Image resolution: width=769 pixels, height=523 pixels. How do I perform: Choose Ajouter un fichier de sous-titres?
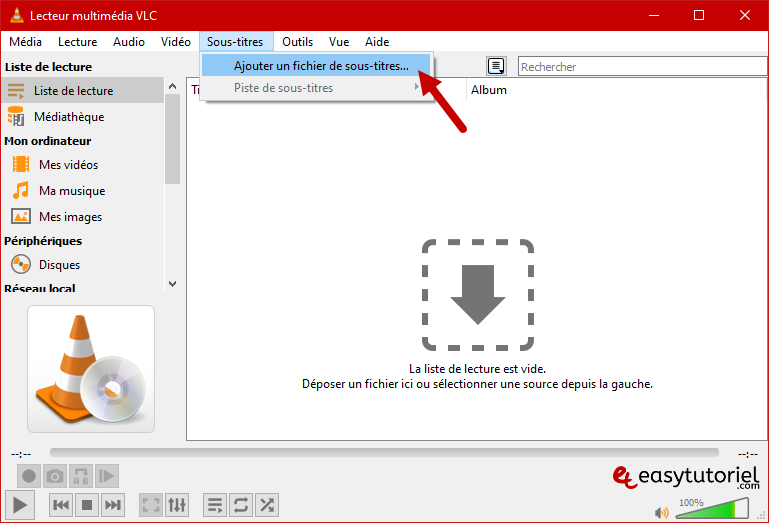(316, 66)
